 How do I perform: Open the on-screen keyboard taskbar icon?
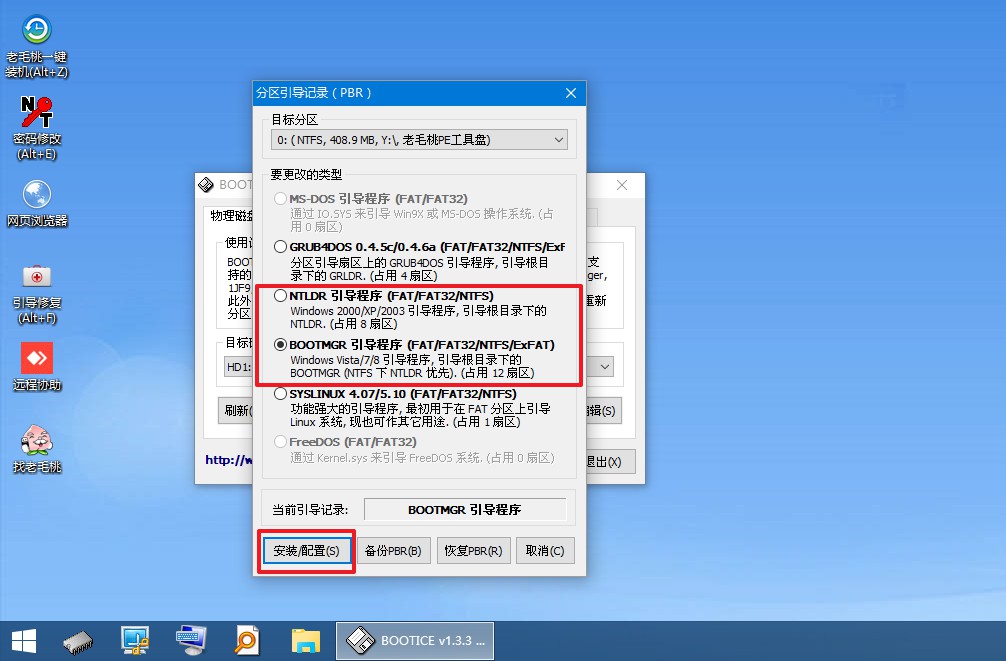pyautogui.click(x=191, y=640)
